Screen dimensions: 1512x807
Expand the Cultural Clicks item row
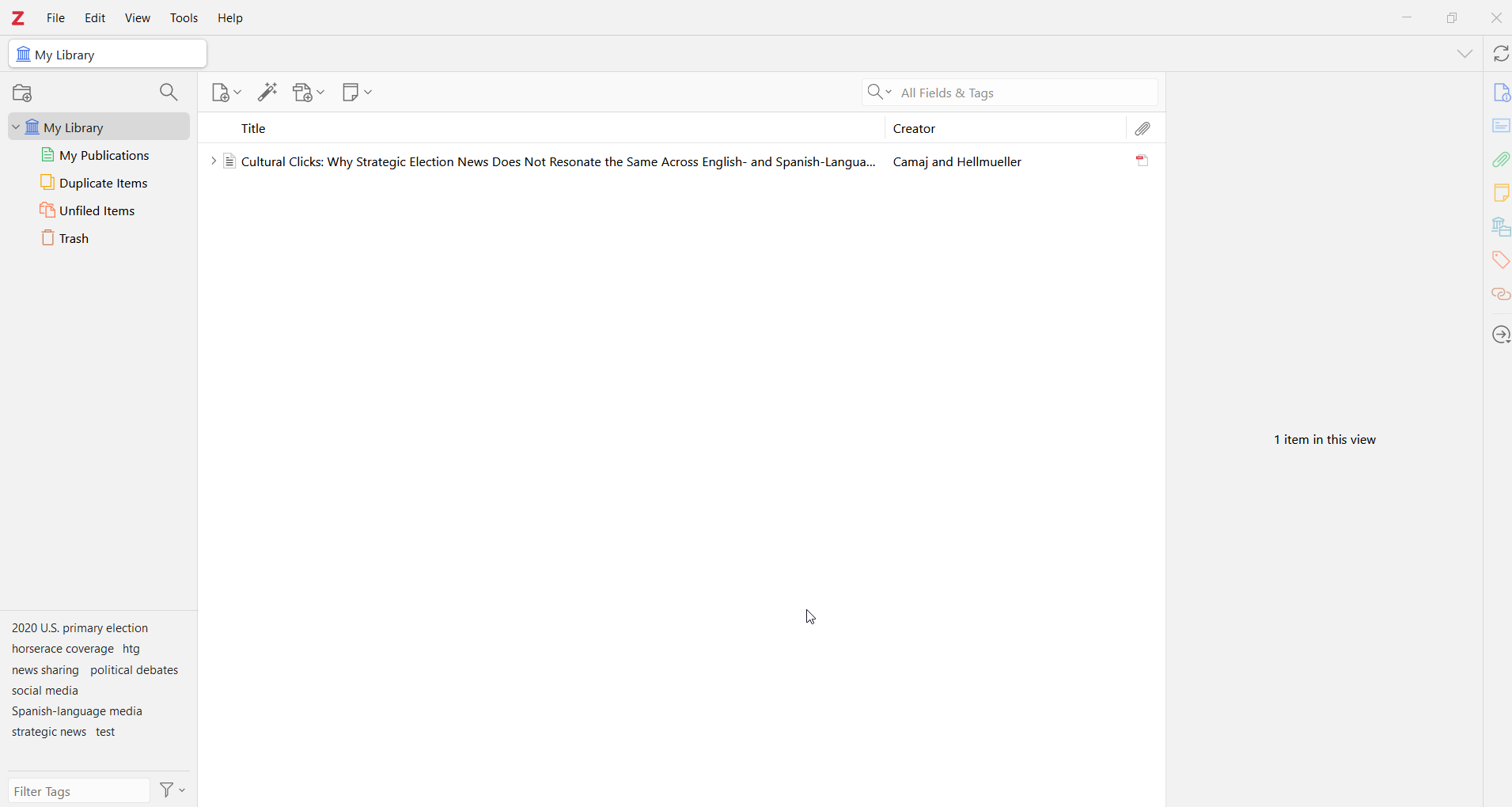(x=213, y=161)
